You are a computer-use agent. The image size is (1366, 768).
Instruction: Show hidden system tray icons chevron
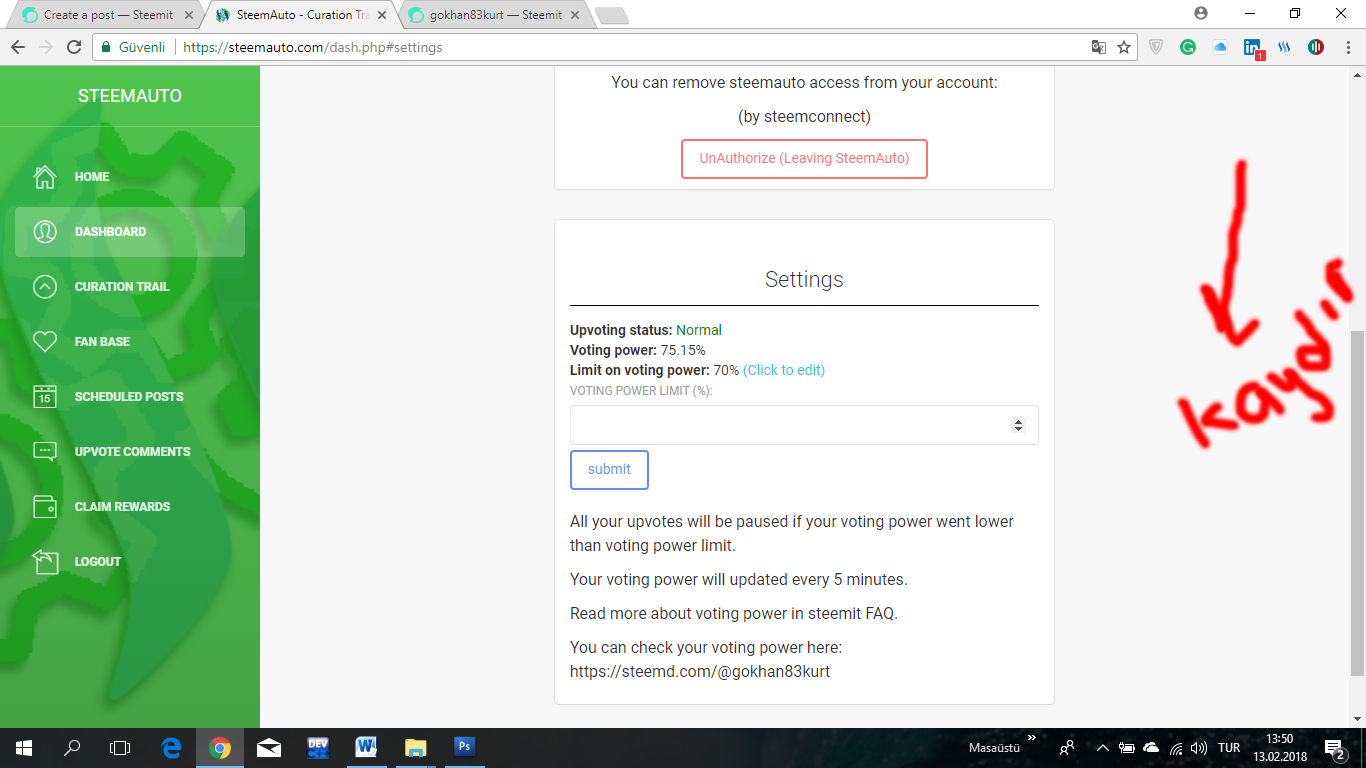(x=1103, y=748)
